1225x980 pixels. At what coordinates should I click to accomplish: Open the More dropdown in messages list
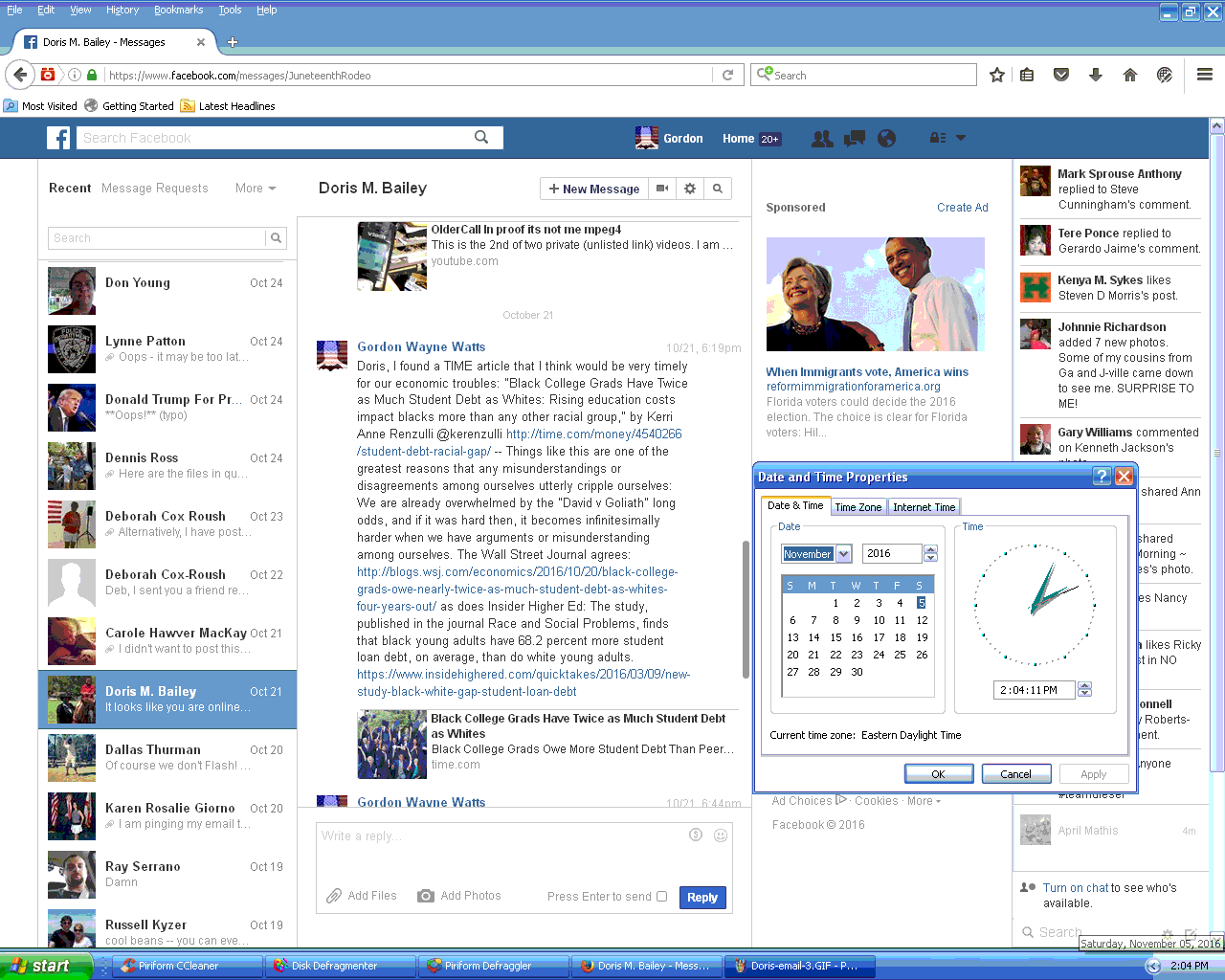(x=256, y=189)
